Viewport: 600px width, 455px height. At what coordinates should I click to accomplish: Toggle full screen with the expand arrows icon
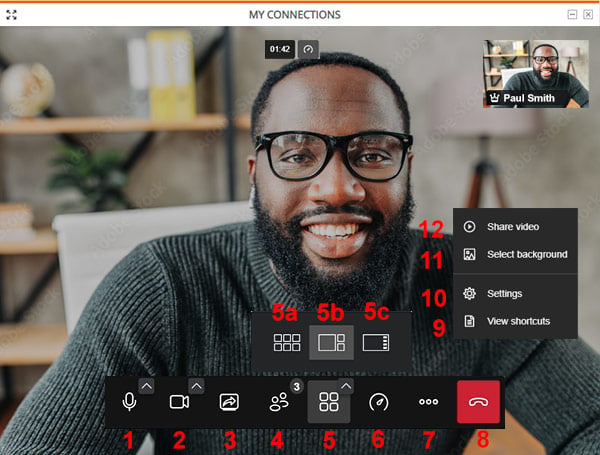[11, 15]
